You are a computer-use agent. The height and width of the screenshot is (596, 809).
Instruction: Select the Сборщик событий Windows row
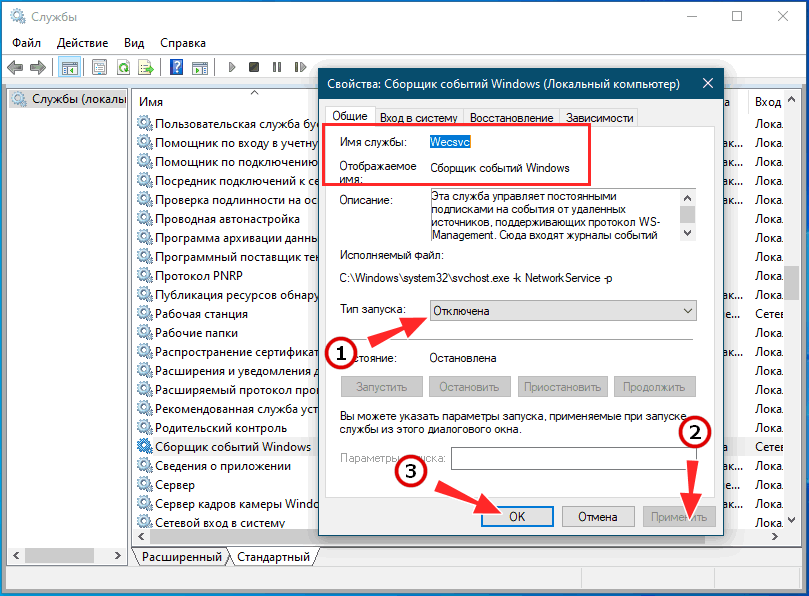225,446
